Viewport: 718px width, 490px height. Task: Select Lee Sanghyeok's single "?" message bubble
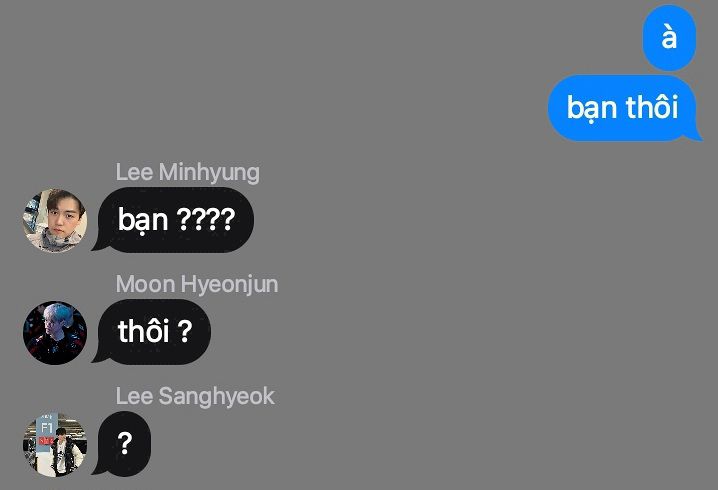122,444
